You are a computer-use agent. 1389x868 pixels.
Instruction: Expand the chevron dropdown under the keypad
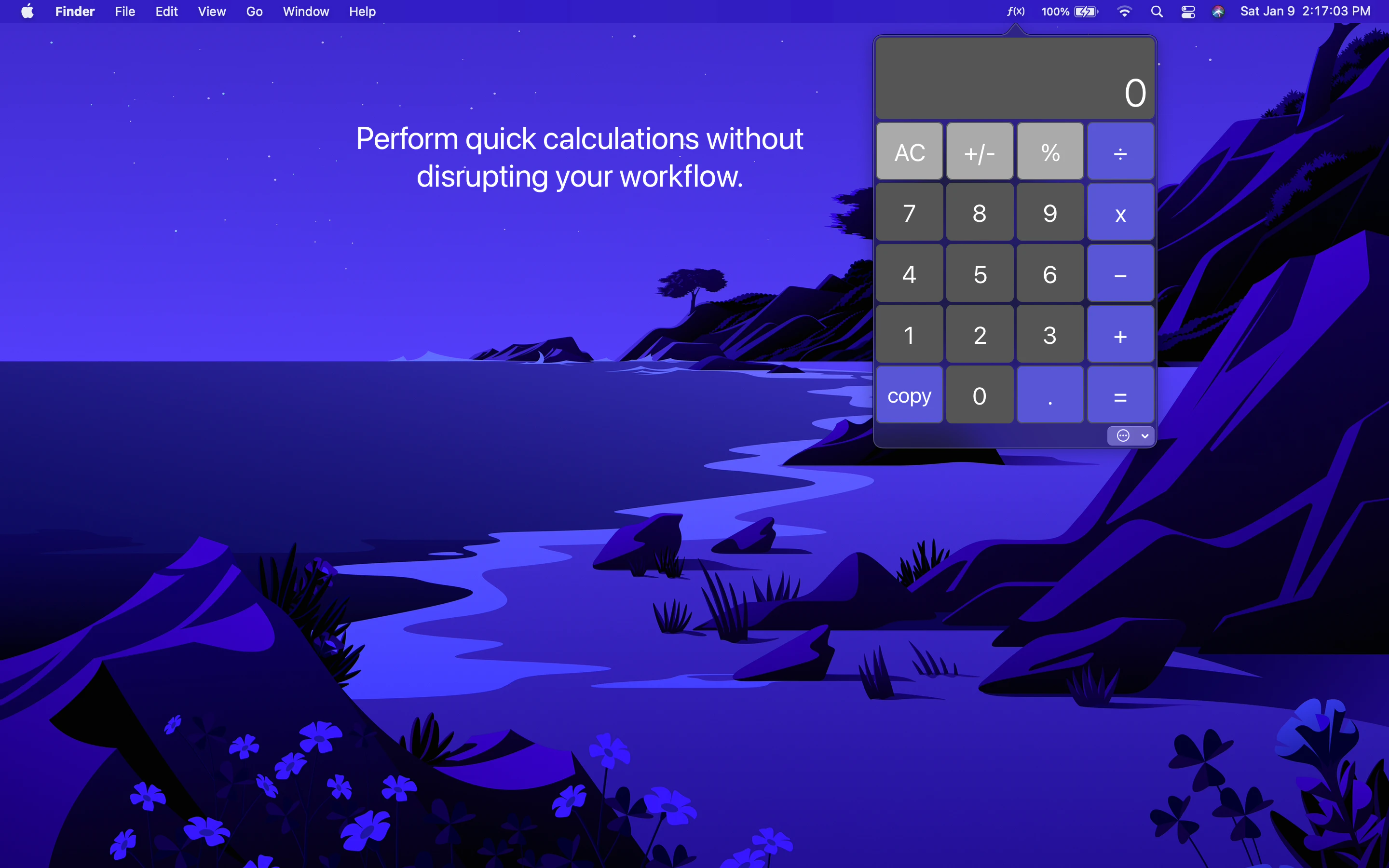point(1144,436)
